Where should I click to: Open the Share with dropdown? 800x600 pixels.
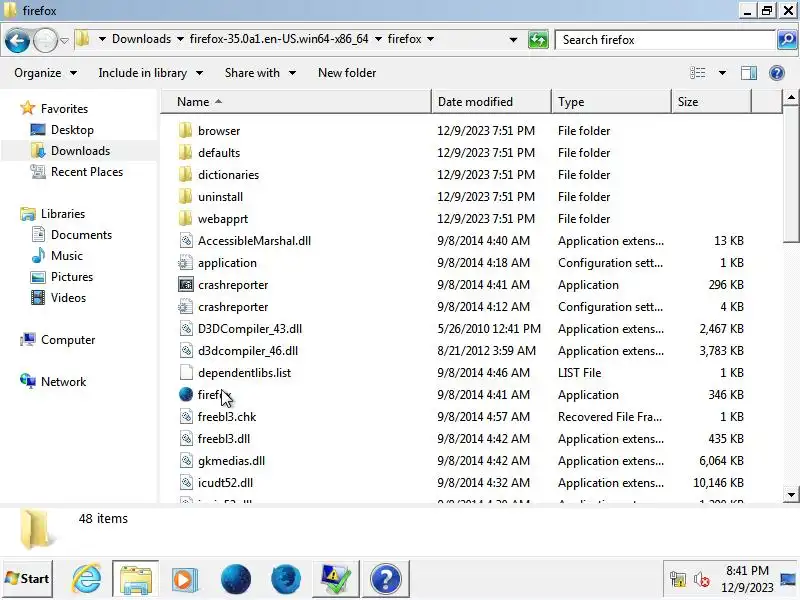[260, 73]
